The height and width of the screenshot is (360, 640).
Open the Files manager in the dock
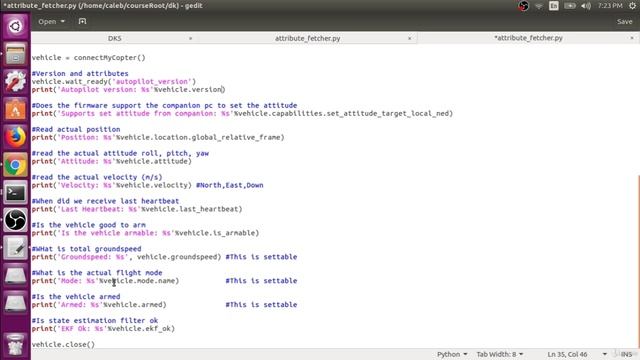[x=15, y=53]
